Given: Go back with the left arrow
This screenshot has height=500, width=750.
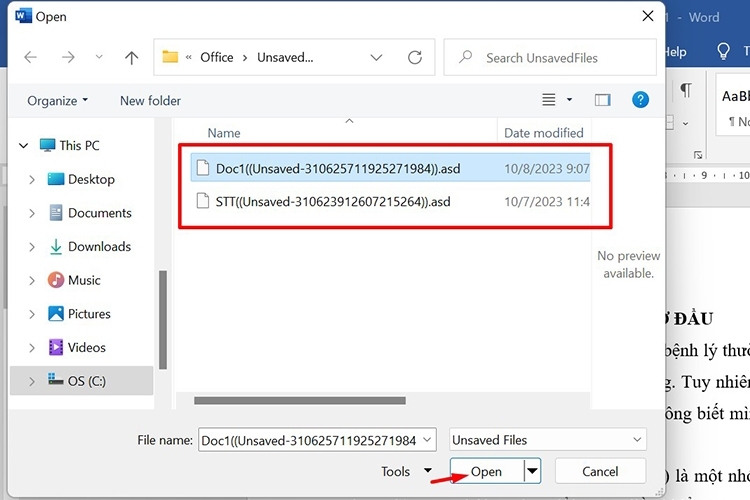Looking at the screenshot, I should click(31, 57).
